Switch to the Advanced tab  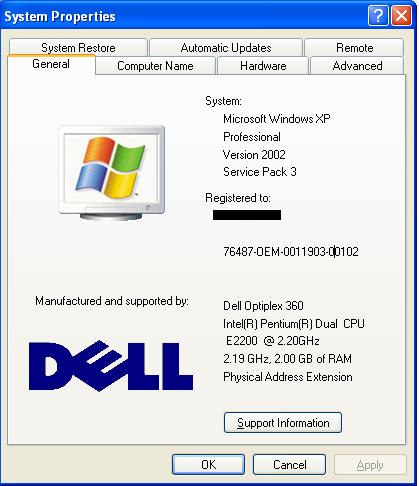[357, 66]
